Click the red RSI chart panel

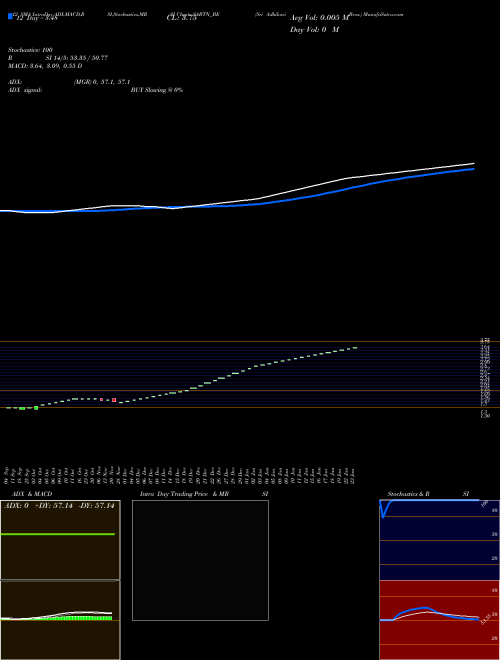pyautogui.click(x=439, y=620)
